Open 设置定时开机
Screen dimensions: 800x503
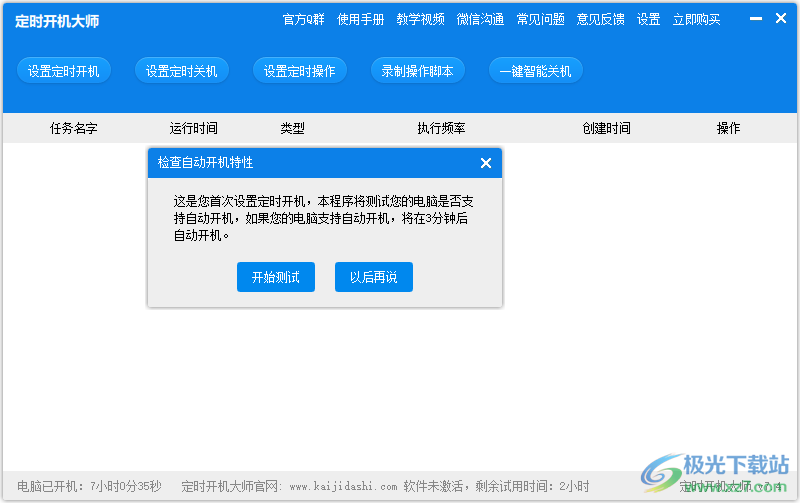pos(64,71)
